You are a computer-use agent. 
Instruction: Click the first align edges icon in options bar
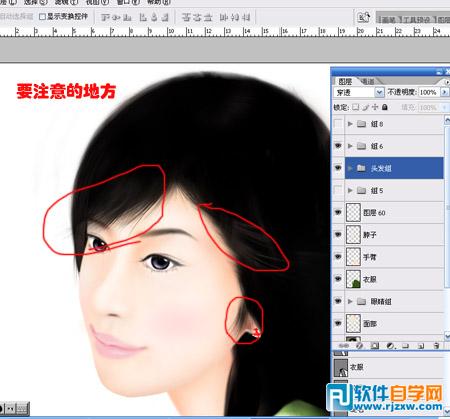click(105, 17)
